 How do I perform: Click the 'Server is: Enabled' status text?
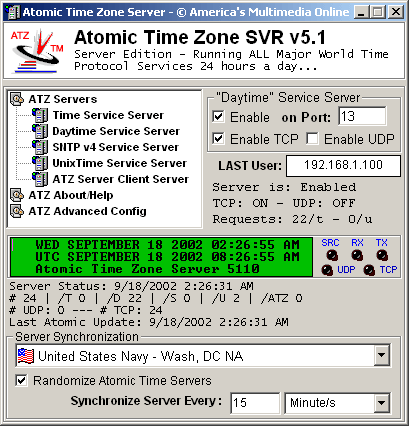pos(284,187)
